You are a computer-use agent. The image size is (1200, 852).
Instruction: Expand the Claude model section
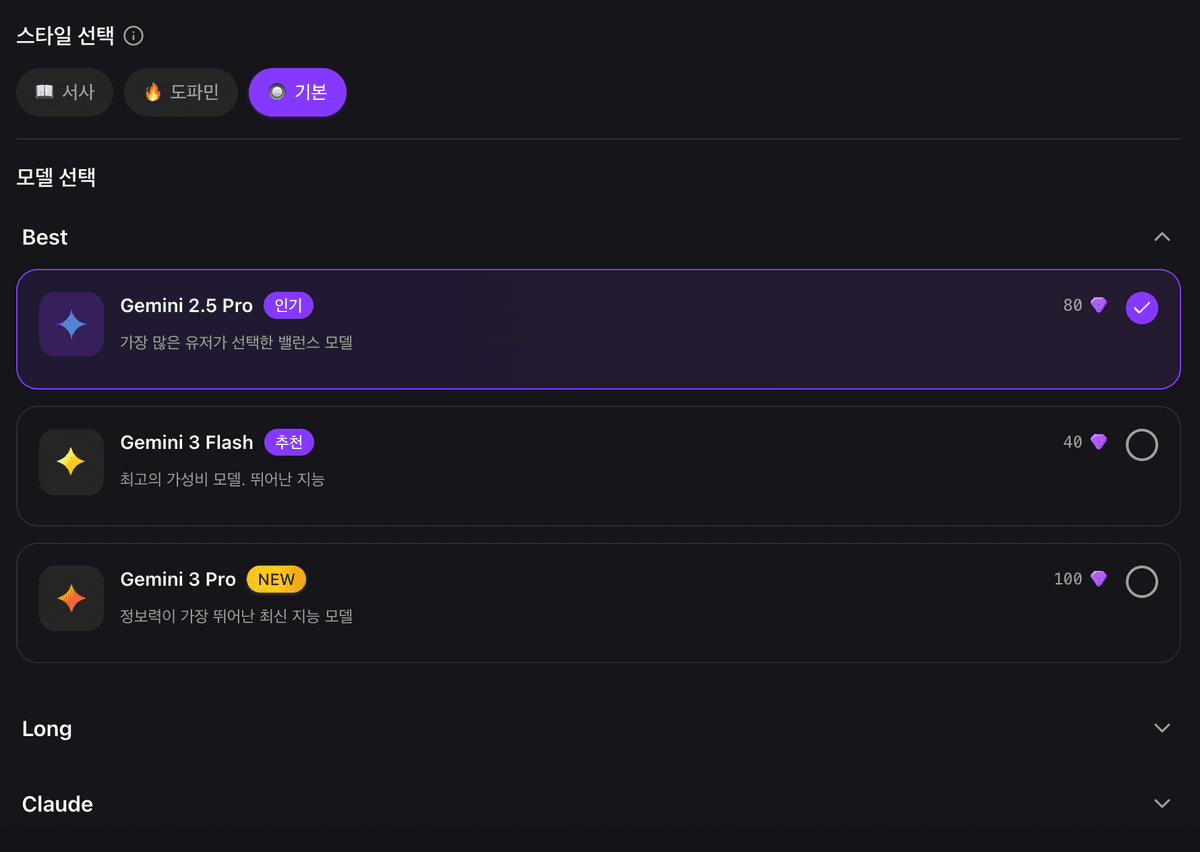[1162, 804]
